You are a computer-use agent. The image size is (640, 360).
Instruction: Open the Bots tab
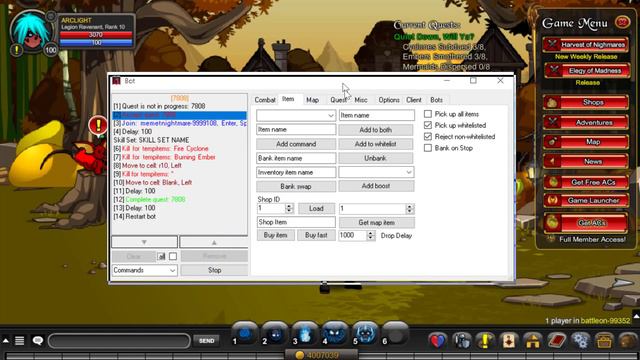436,100
